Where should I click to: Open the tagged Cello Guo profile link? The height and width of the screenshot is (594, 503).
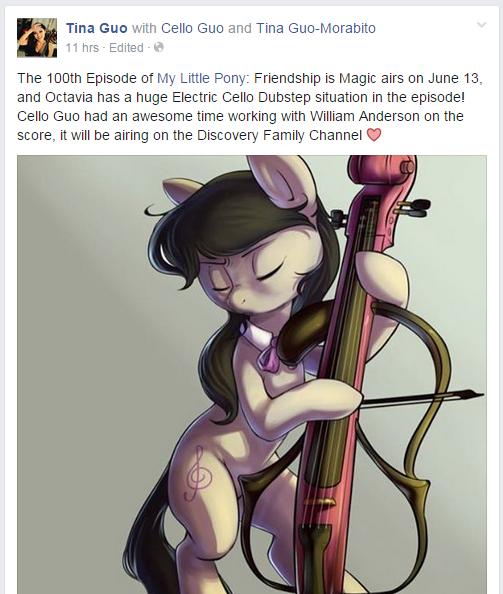click(x=192, y=28)
